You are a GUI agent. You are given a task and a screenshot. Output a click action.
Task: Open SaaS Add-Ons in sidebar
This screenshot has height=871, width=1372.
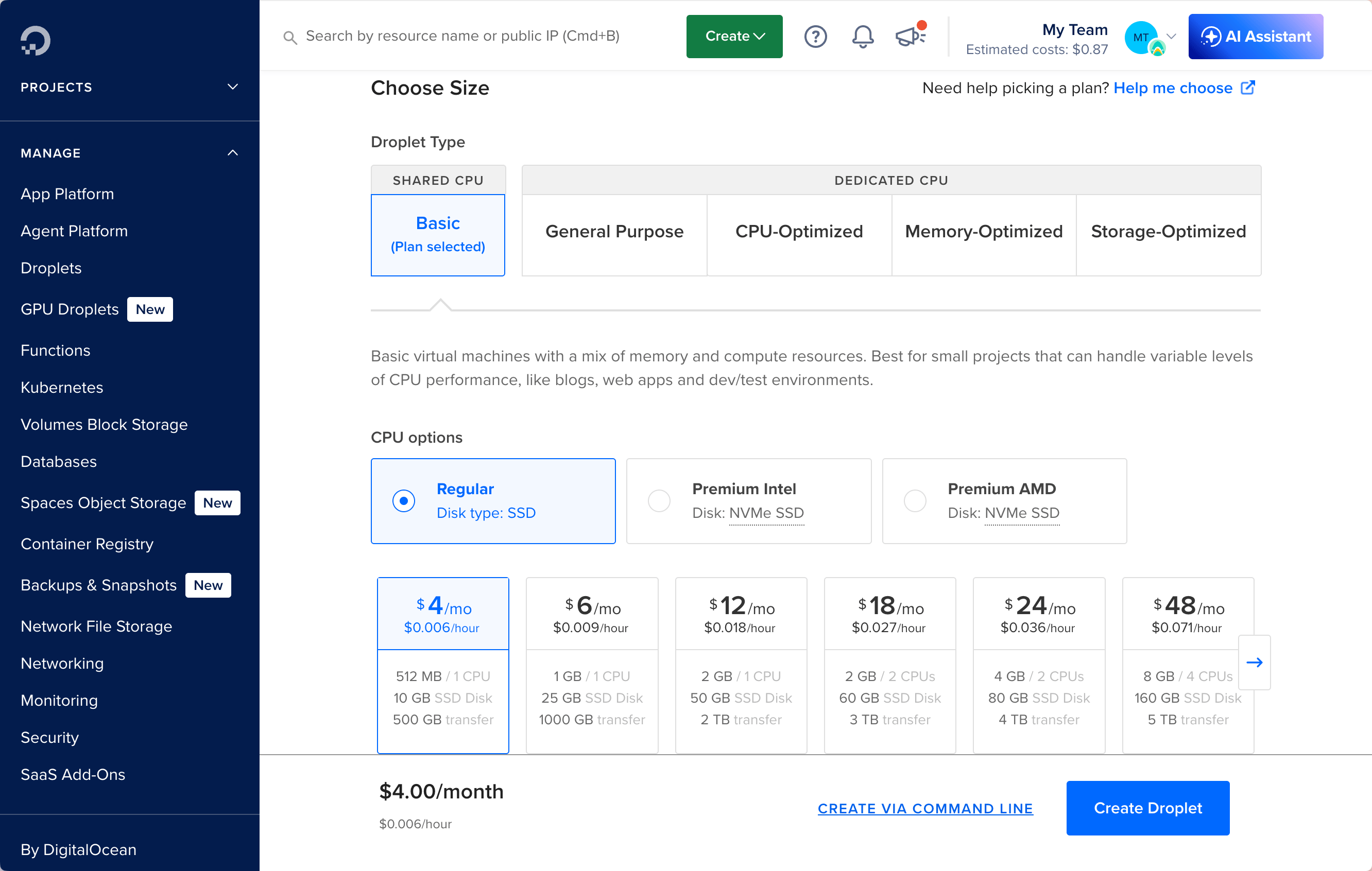click(73, 774)
